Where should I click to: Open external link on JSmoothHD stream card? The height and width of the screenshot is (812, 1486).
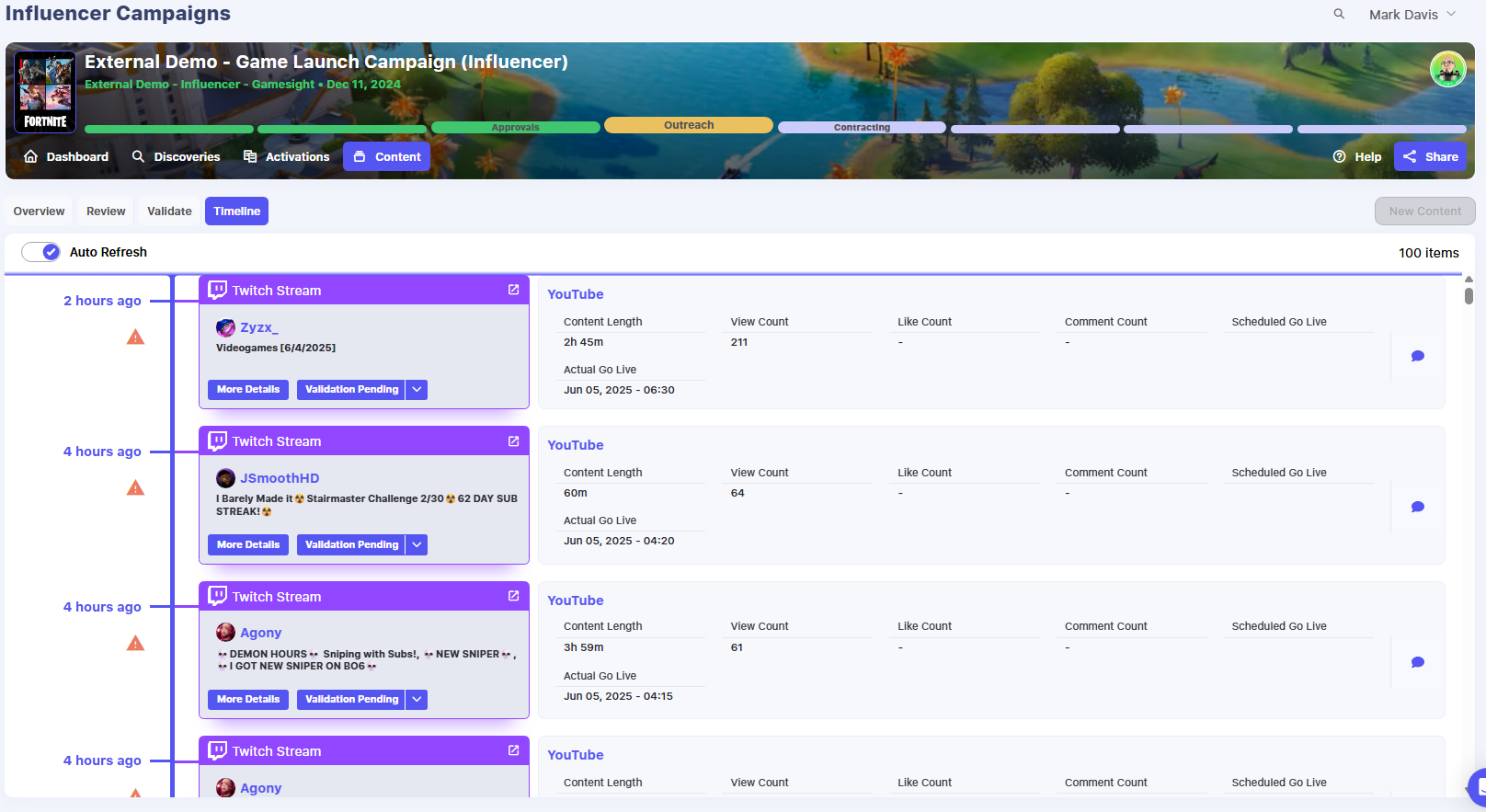tap(513, 440)
